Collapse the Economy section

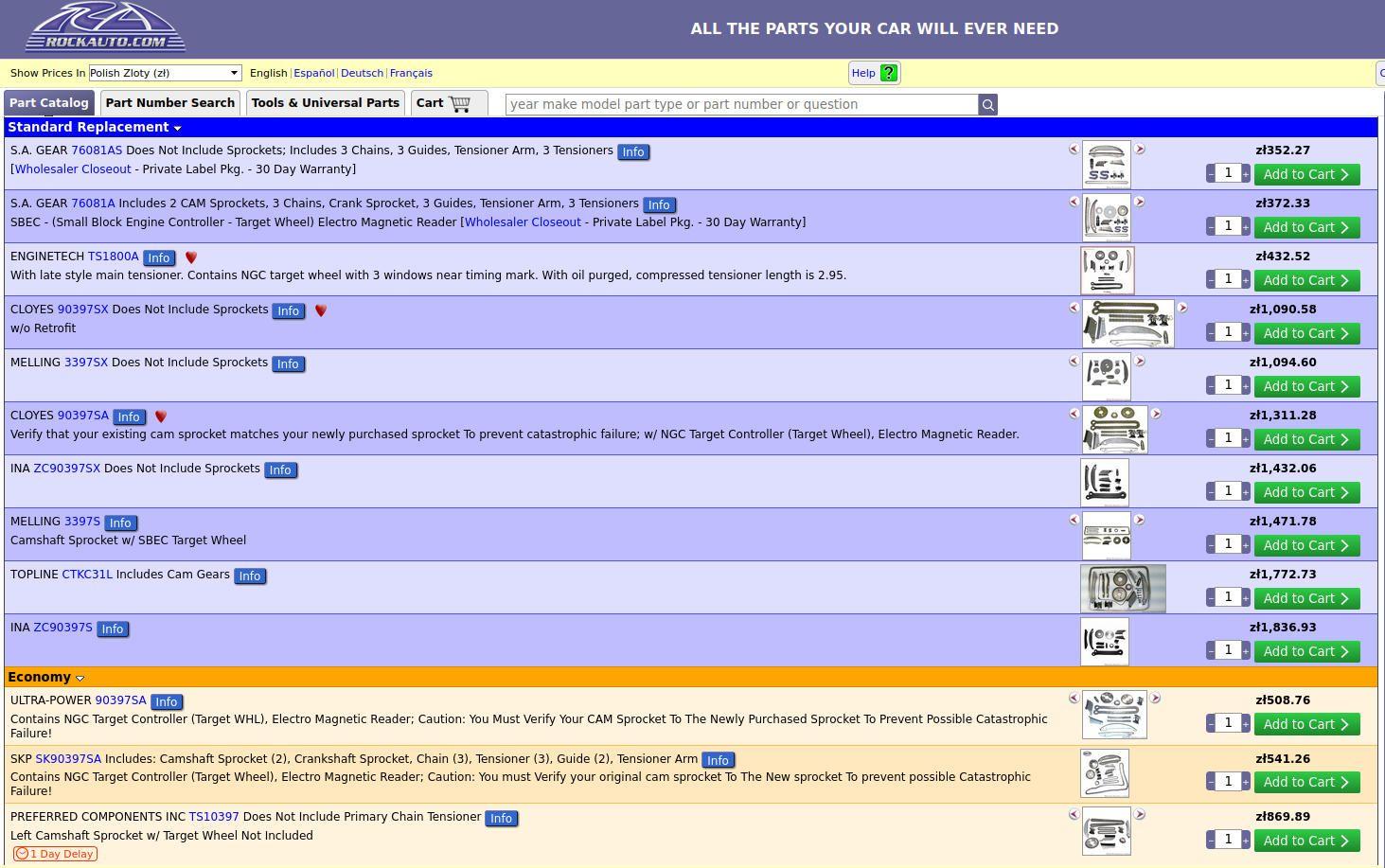click(x=80, y=678)
